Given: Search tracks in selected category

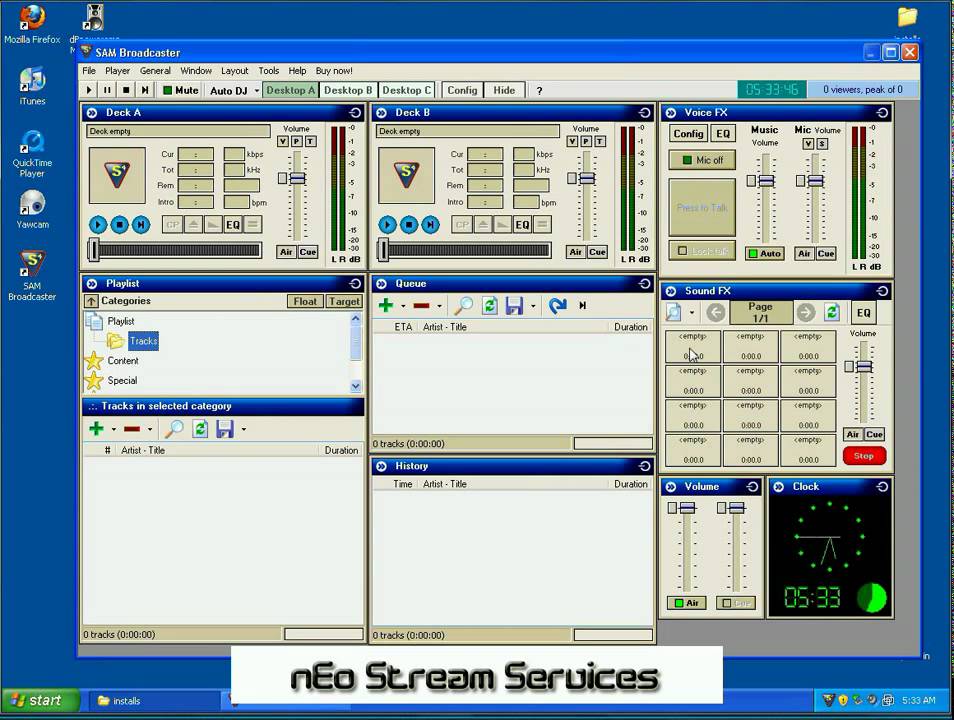Looking at the screenshot, I should pos(174,429).
